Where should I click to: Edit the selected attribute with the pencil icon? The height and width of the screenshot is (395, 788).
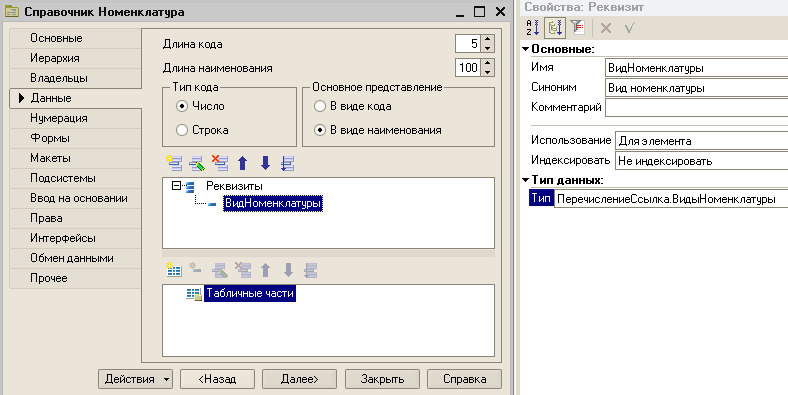point(197,163)
